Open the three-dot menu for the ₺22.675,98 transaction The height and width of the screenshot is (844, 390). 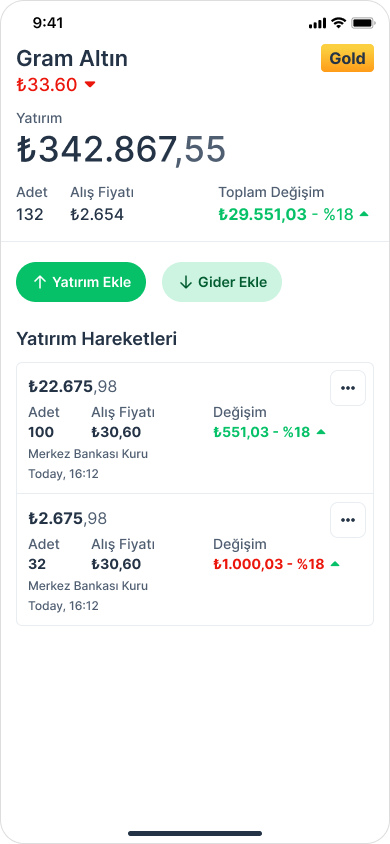click(x=348, y=388)
